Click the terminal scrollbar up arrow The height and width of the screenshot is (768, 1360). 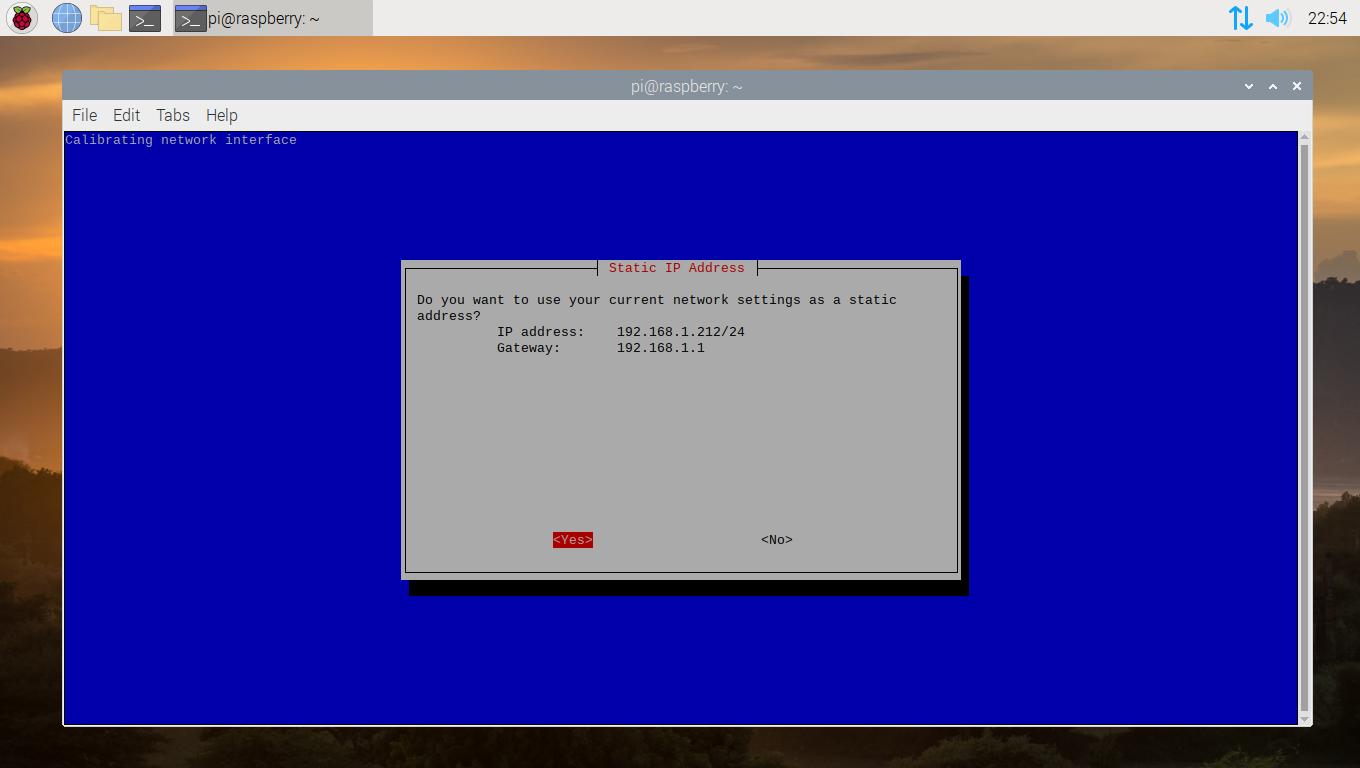click(1304, 137)
